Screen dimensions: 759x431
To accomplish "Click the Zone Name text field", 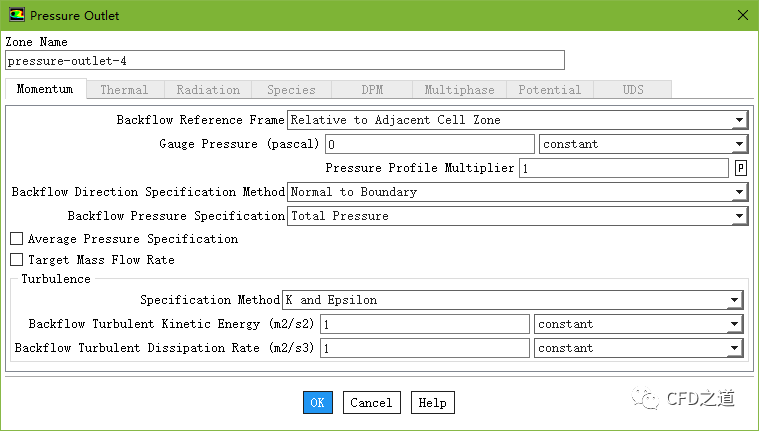I will 284,61.
